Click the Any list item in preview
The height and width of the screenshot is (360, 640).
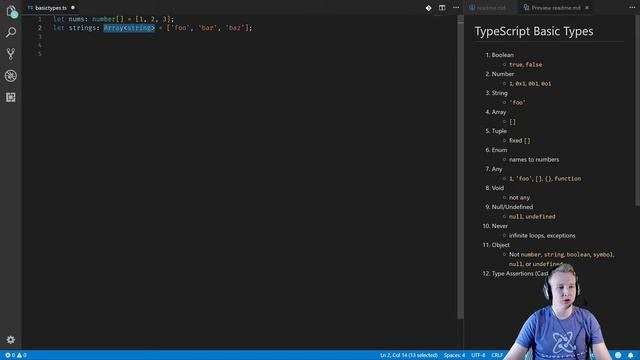pos(497,169)
